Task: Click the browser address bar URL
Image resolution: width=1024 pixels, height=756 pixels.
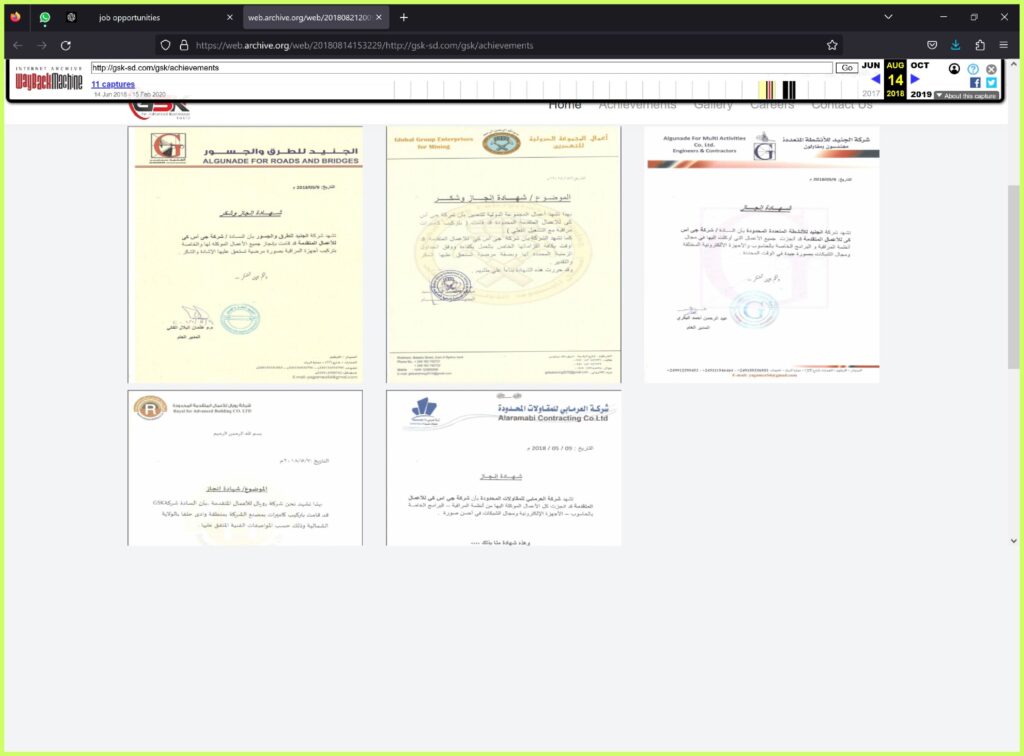Action: tap(364, 45)
